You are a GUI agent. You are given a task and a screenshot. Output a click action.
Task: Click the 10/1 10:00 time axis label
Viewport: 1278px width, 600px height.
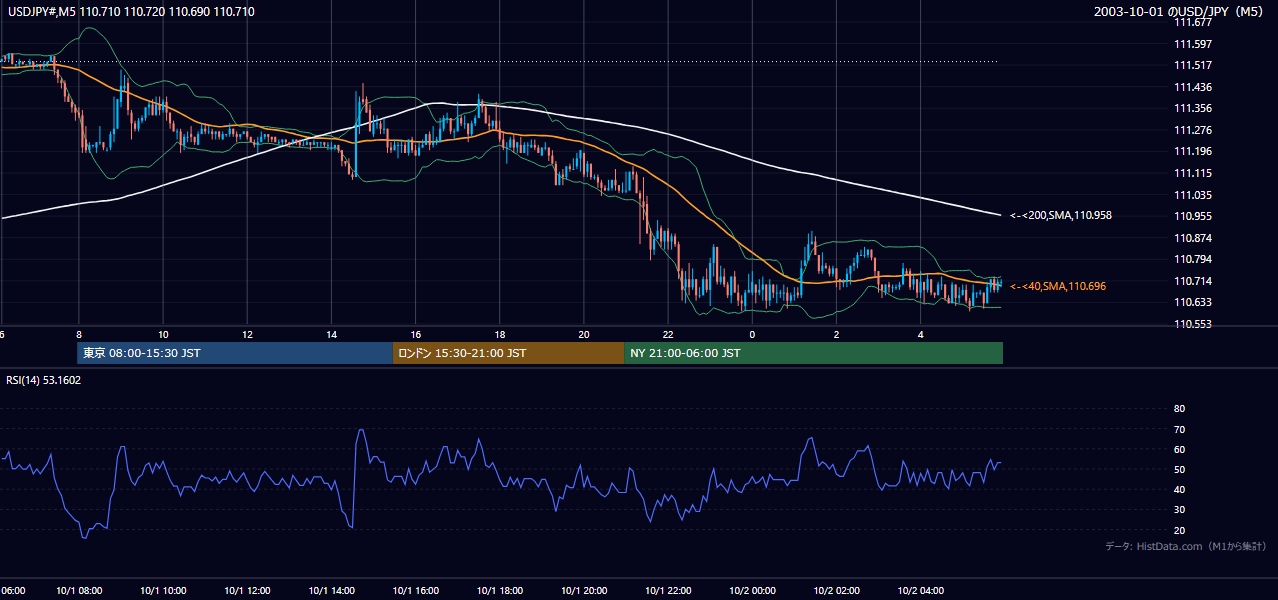pyautogui.click(x=163, y=590)
